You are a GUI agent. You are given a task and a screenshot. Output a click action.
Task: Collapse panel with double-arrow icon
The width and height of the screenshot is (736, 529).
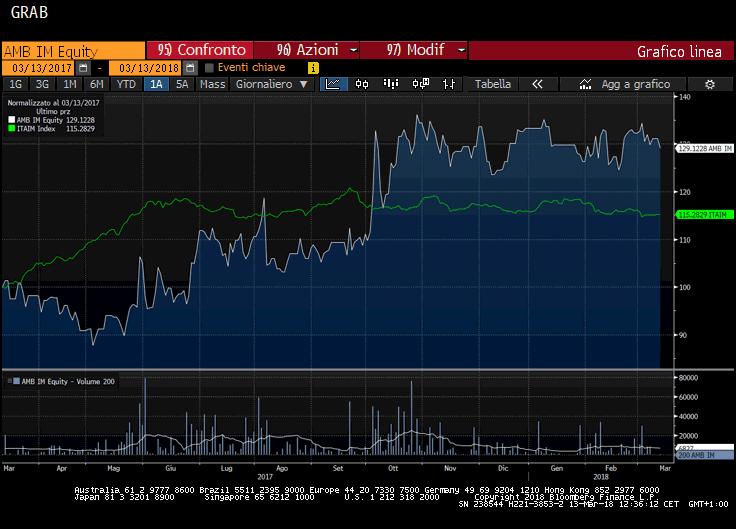point(537,85)
